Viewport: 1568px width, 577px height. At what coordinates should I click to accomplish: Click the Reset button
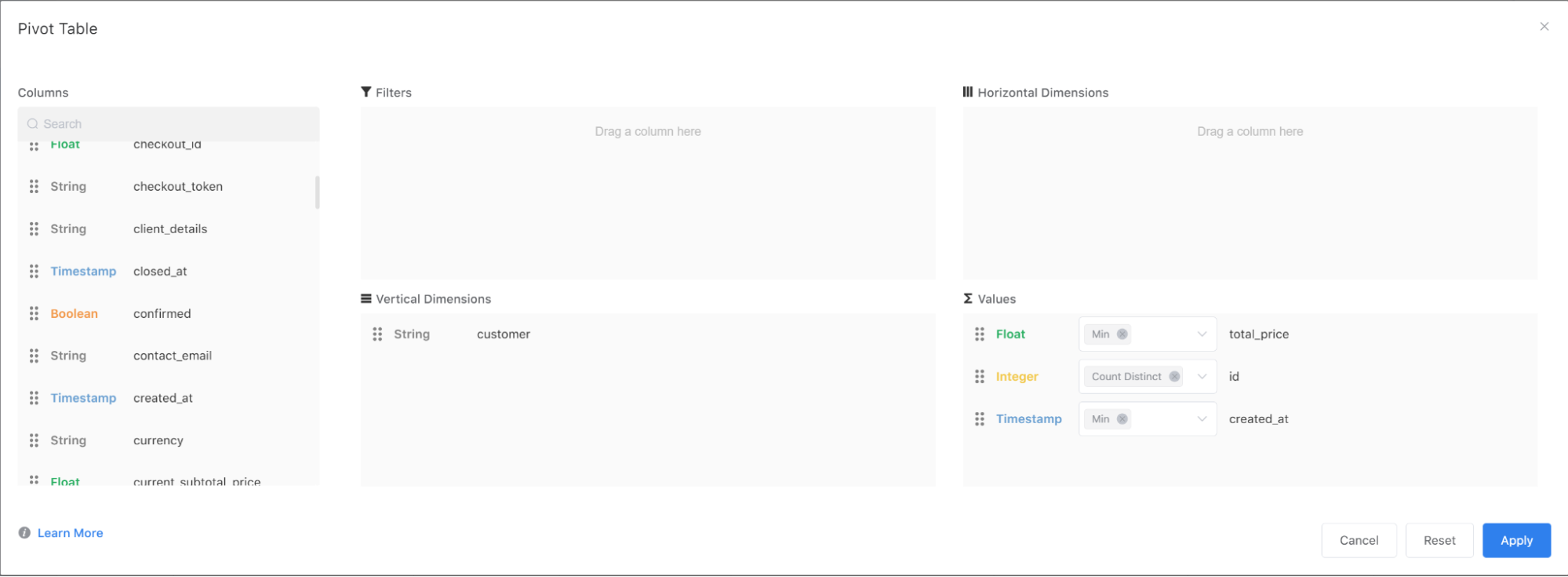pos(1439,540)
